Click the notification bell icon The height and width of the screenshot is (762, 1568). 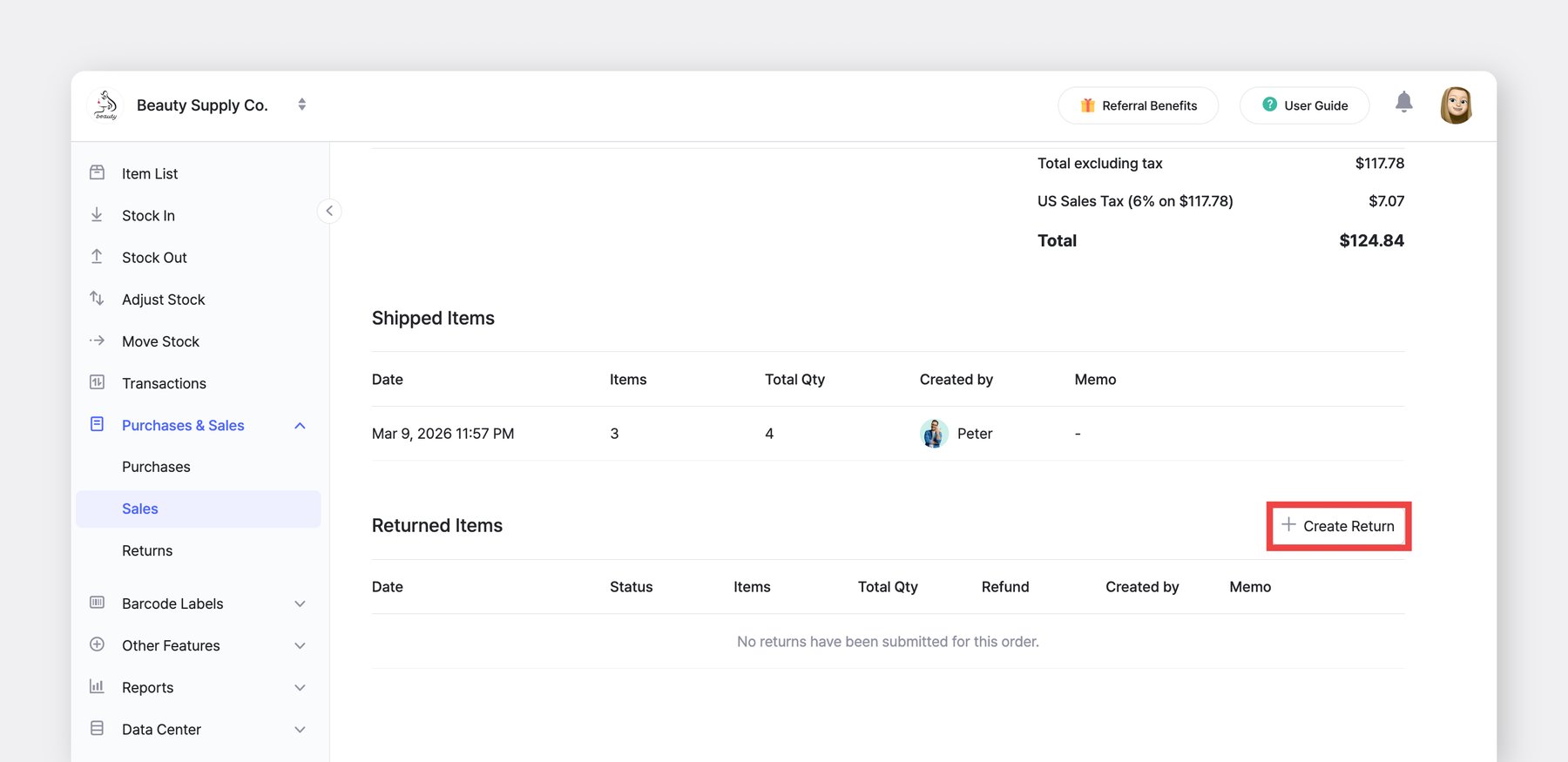[1403, 103]
